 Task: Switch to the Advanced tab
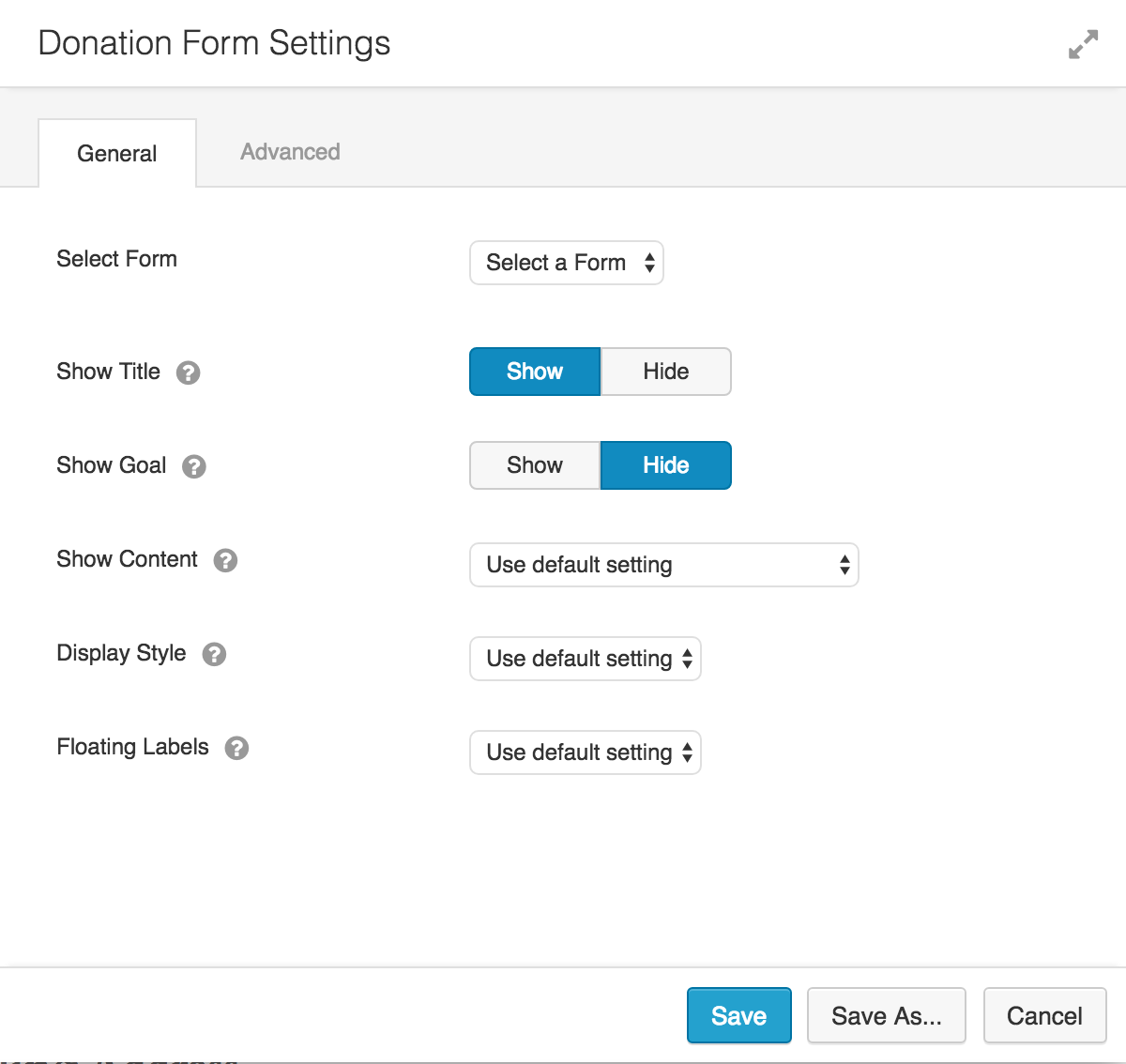click(290, 152)
